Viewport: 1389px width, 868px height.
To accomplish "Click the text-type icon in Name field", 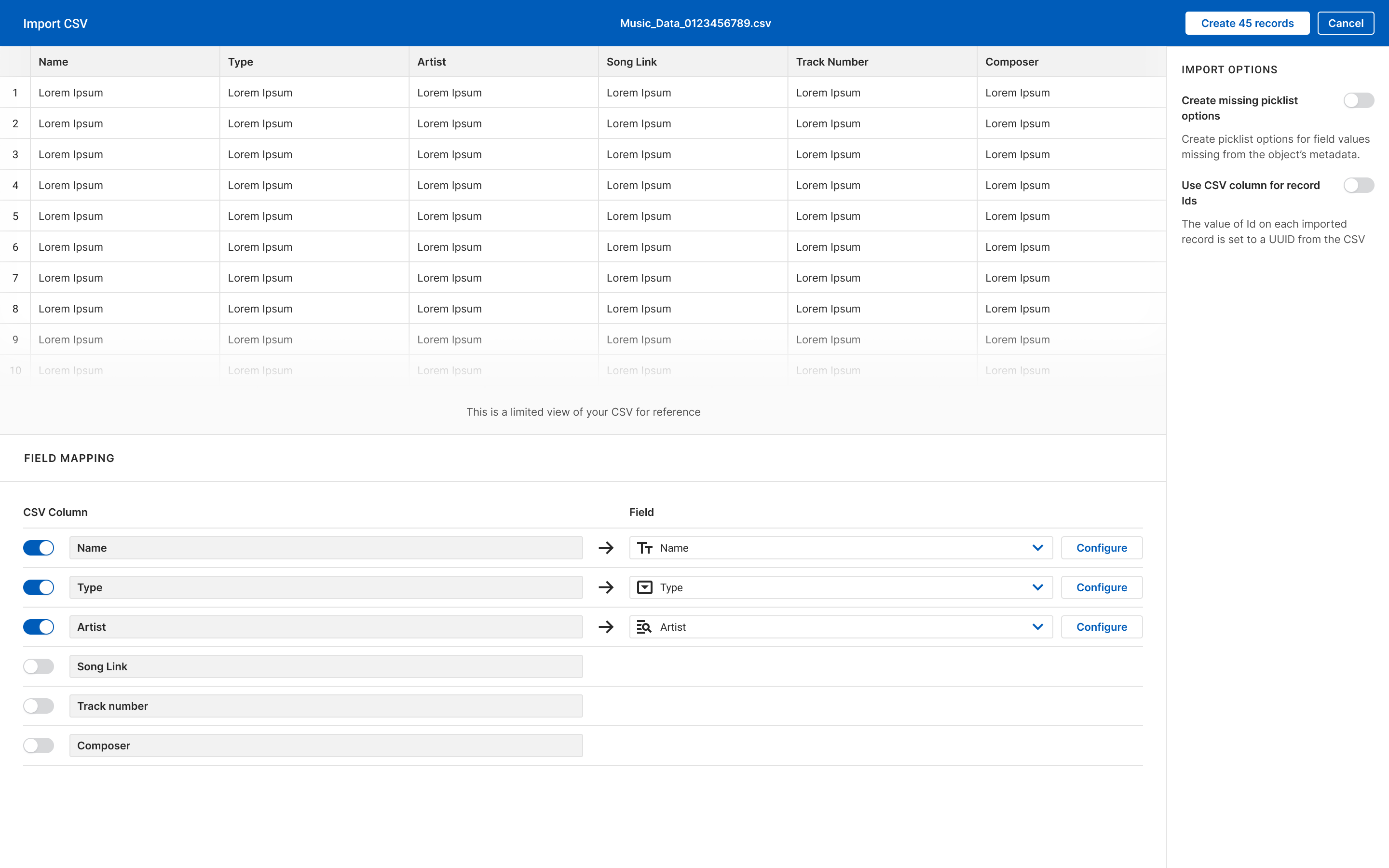I will [x=644, y=548].
